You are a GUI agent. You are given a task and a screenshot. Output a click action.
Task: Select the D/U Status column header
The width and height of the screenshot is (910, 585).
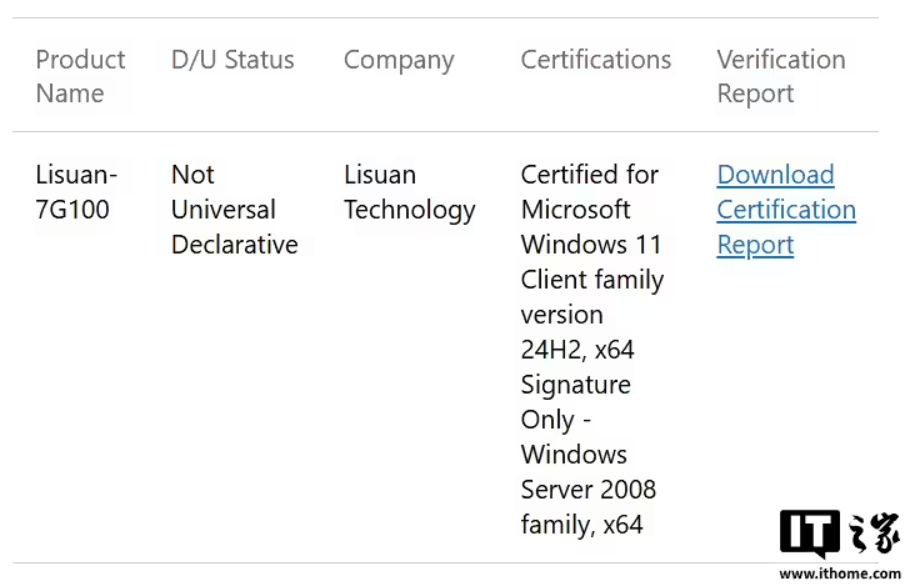(233, 60)
